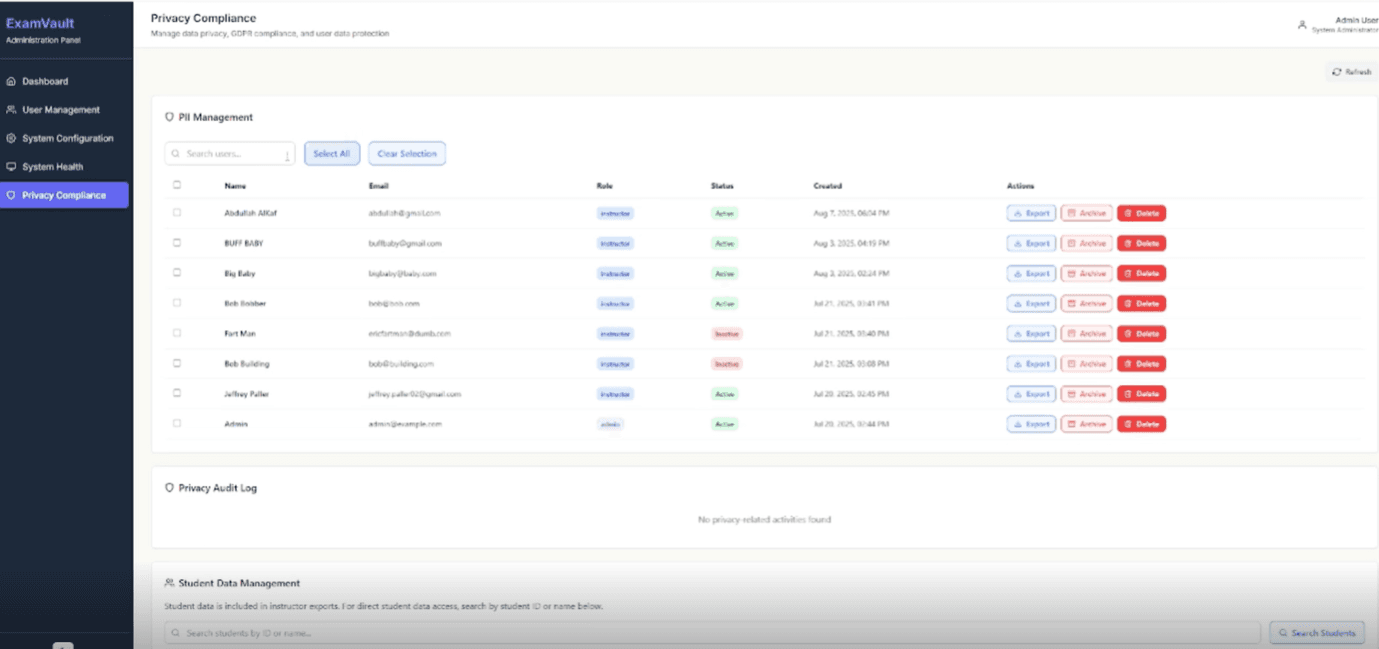Image resolution: width=1379 pixels, height=649 pixels.
Task: Archive the Admin row user
Action: (x=1086, y=424)
